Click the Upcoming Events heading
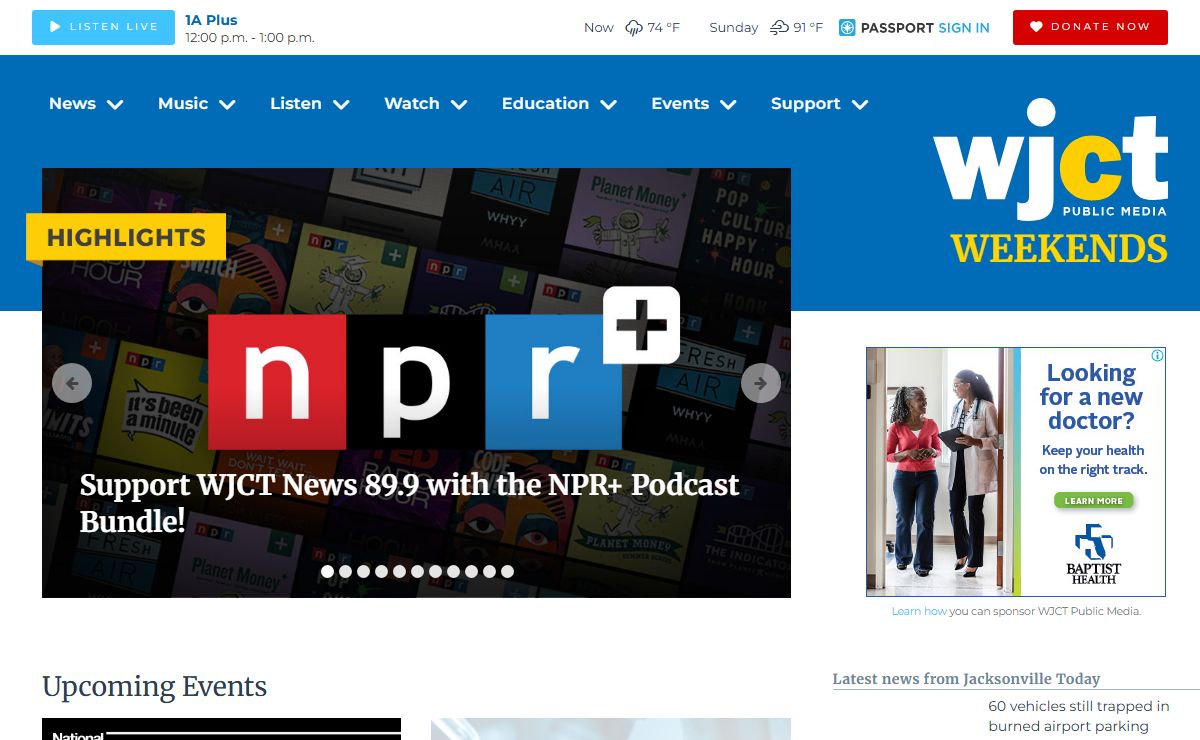Screen dimensions: 1200x740 coord(154,687)
